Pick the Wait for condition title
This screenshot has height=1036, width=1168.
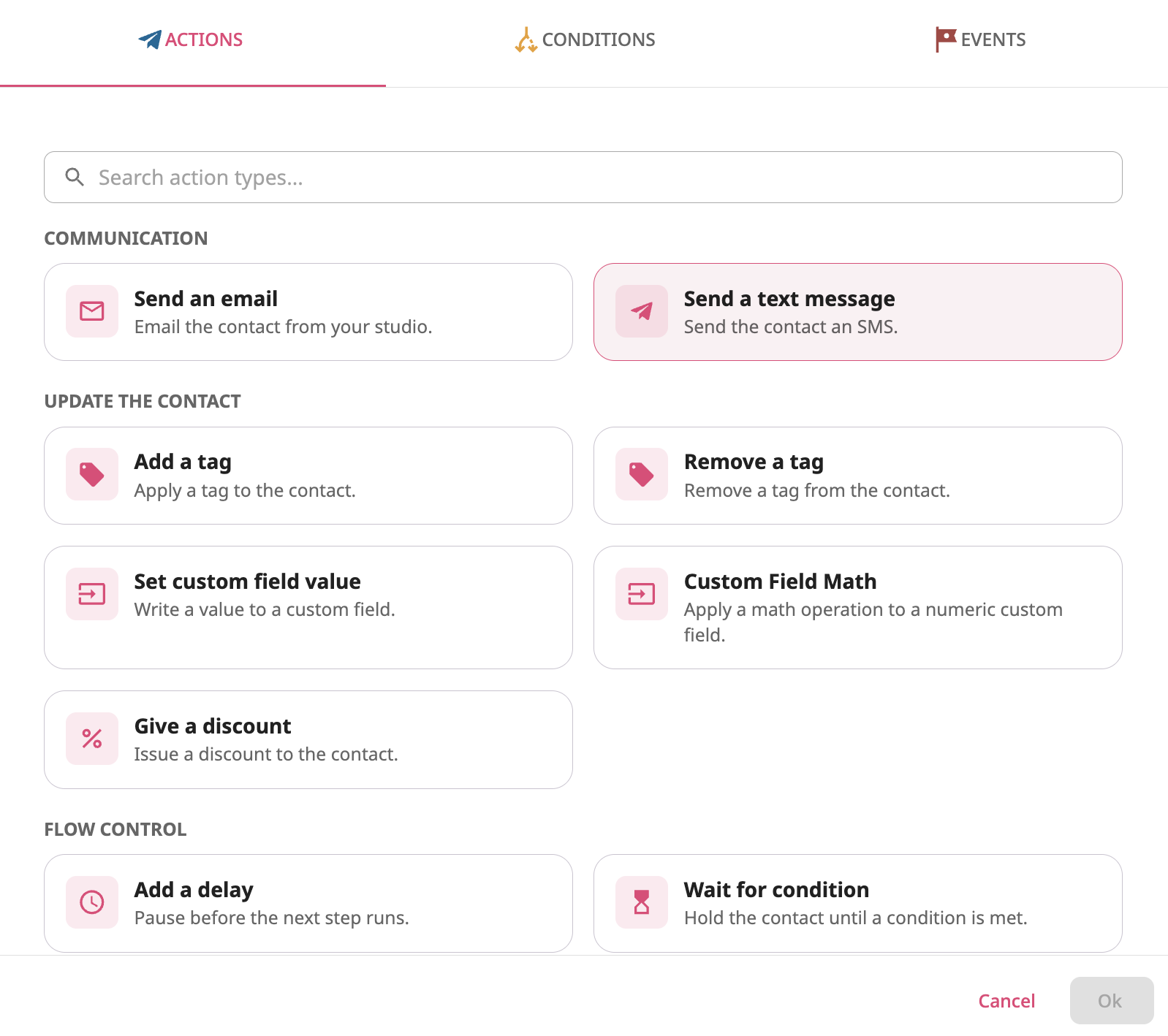pos(776,890)
